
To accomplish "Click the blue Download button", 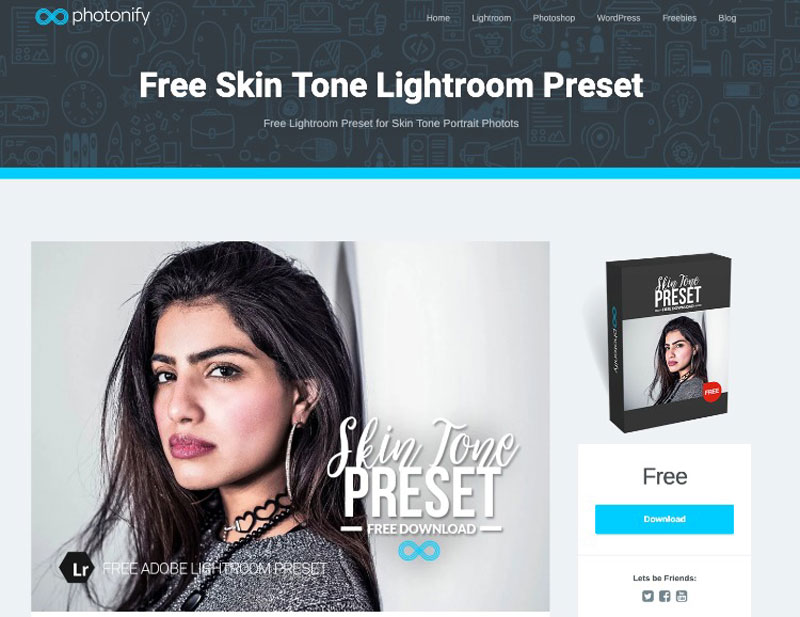I will coord(664,519).
